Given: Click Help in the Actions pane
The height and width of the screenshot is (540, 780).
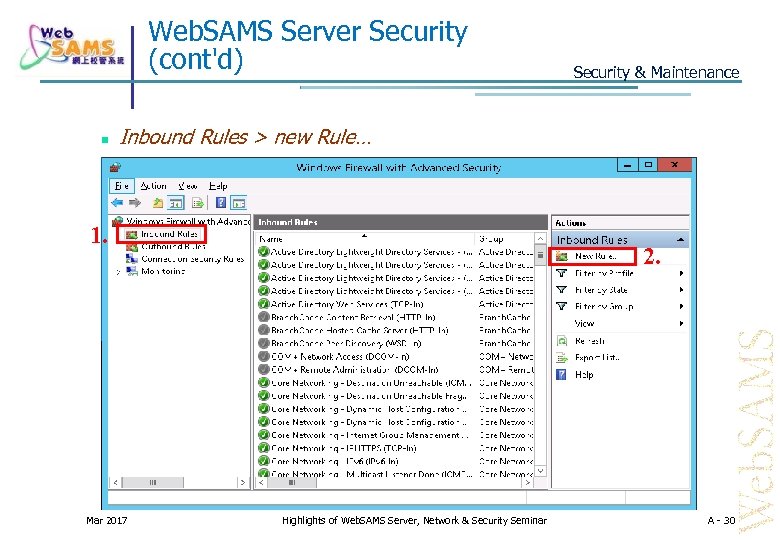Looking at the screenshot, I should click(x=584, y=374).
